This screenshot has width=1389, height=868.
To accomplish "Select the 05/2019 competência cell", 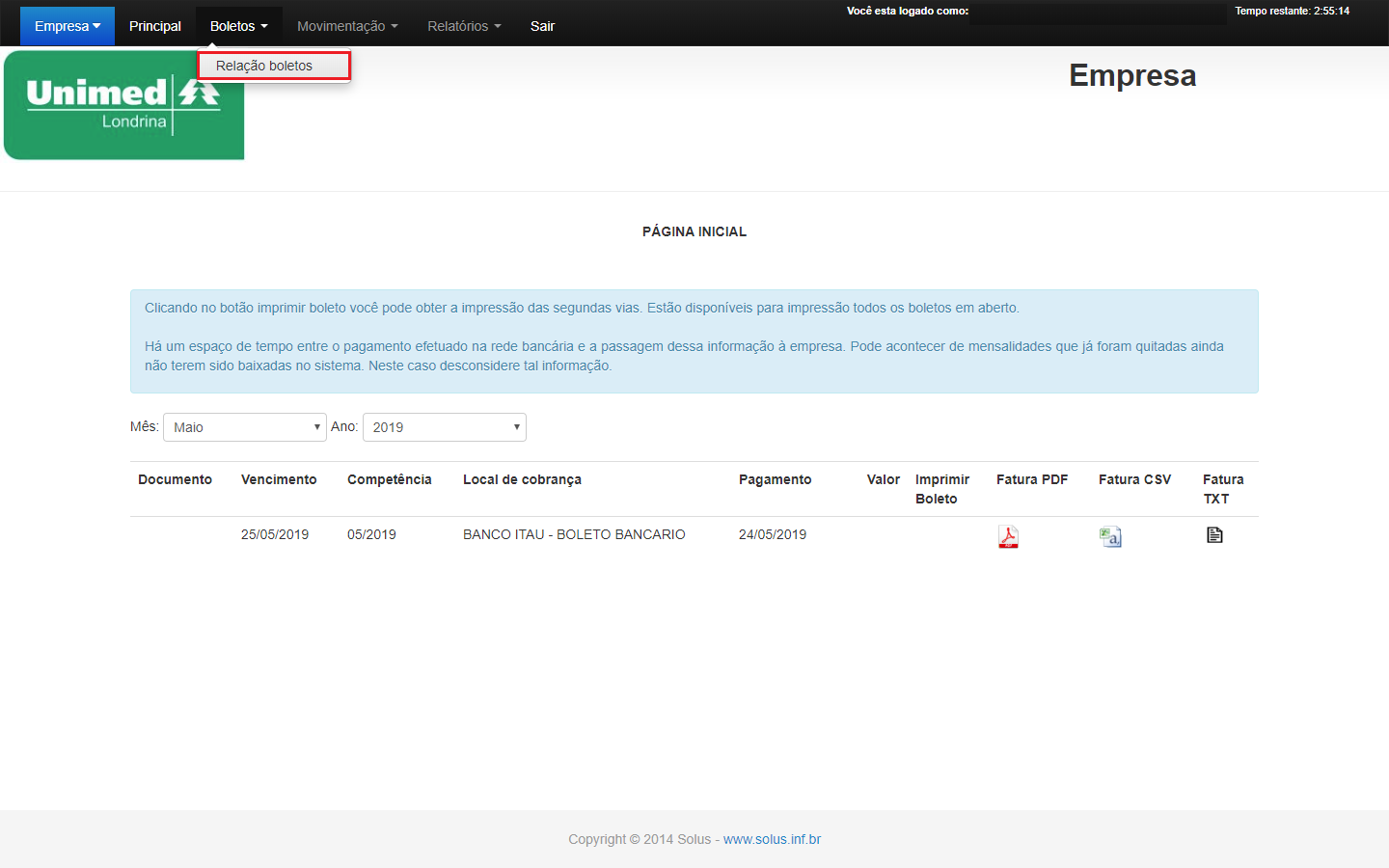I will pos(371,534).
